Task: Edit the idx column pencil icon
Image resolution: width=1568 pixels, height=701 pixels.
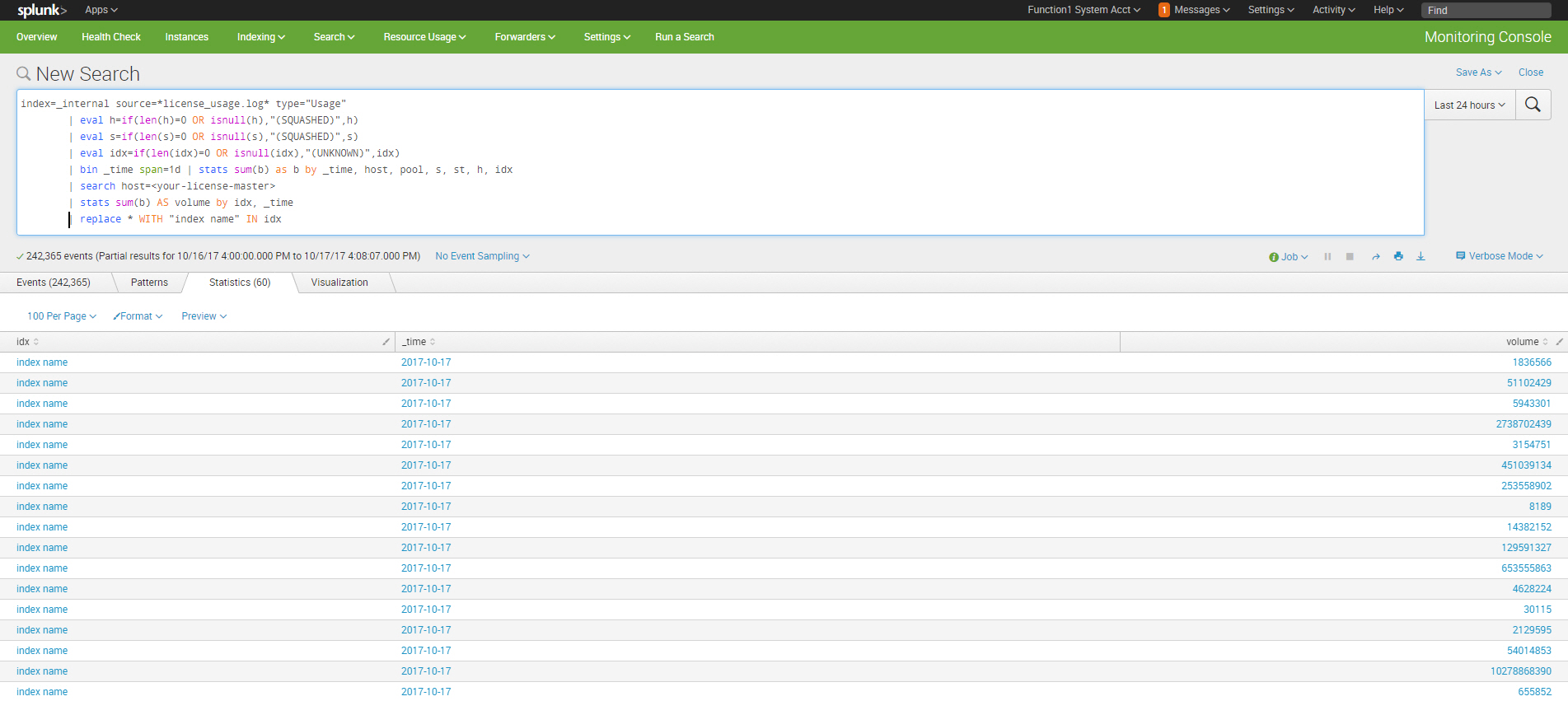Action: [x=386, y=342]
